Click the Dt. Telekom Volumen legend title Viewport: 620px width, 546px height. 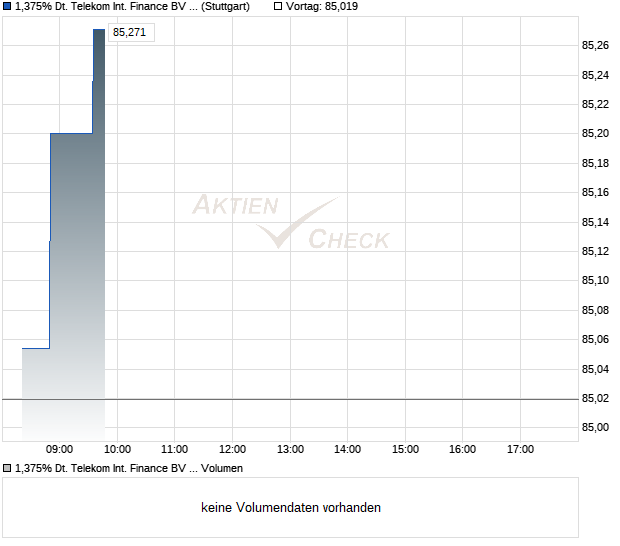[129, 469]
